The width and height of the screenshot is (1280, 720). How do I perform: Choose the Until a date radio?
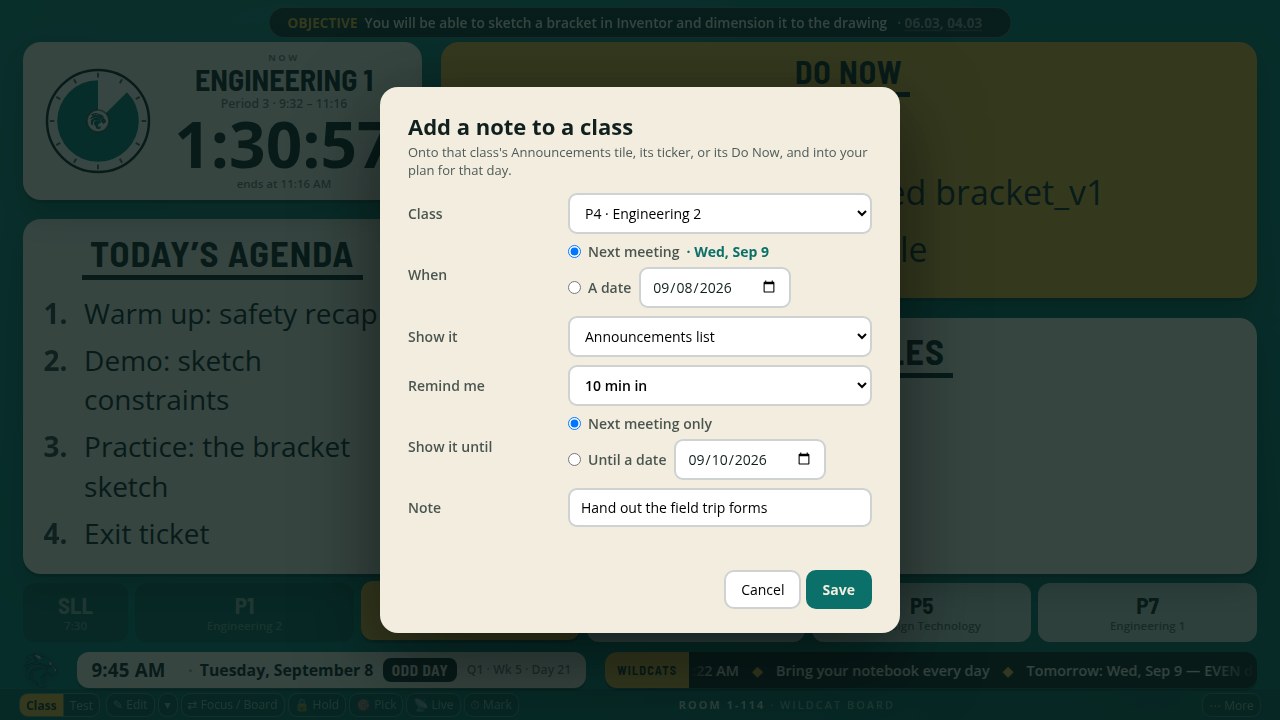click(574, 460)
